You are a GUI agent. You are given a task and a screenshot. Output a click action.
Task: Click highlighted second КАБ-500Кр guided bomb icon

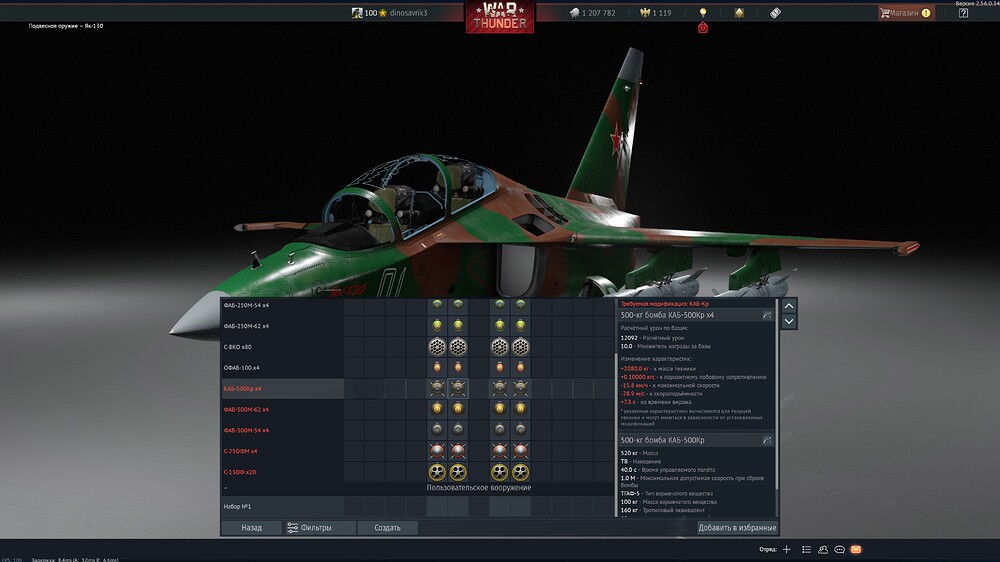[x=458, y=388]
